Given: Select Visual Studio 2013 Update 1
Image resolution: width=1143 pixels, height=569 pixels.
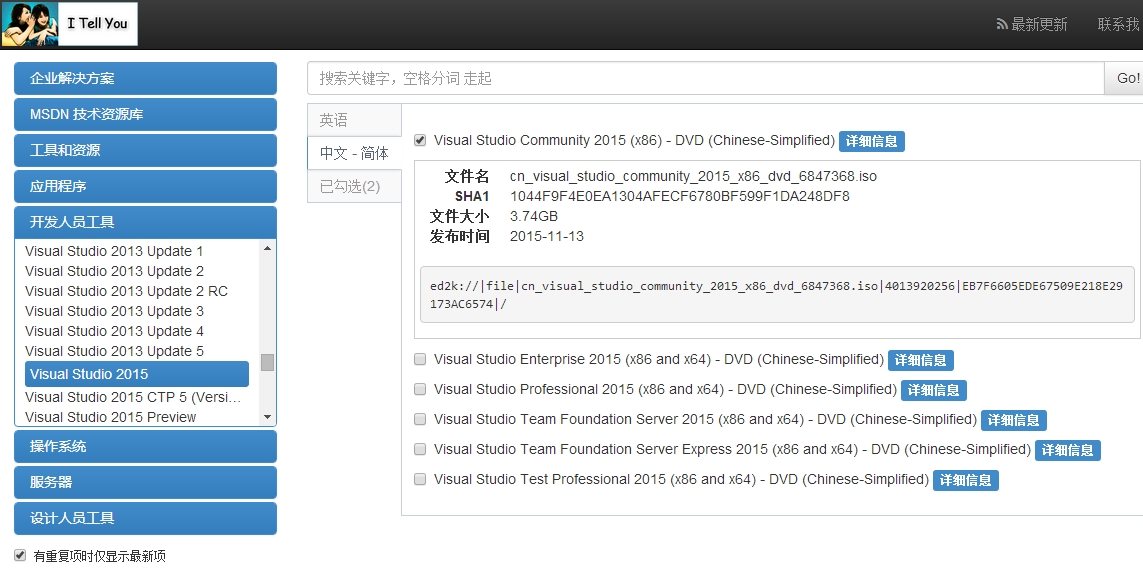Looking at the screenshot, I should [114, 251].
